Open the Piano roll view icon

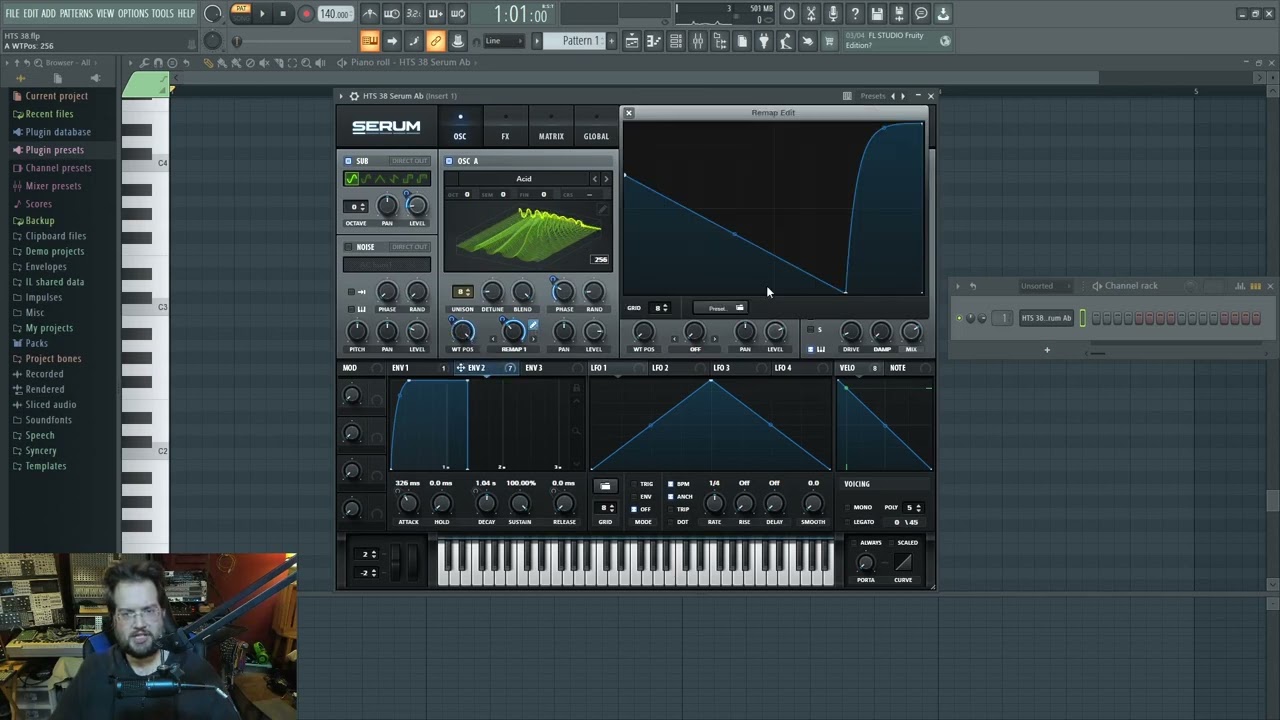[x=654, y=41]
